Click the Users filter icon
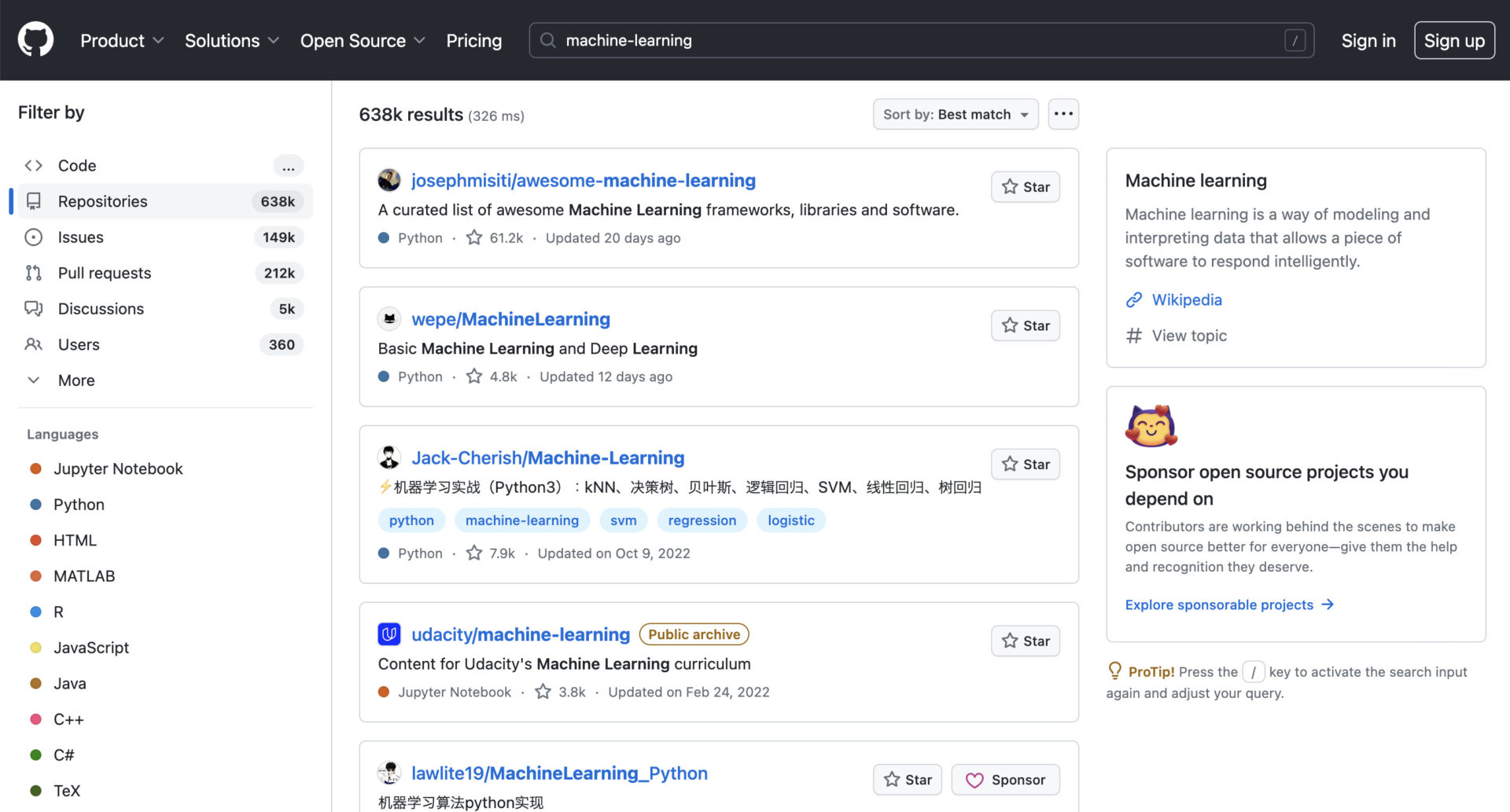Viewport: 1510px width, 812px height. click(33, 344)
